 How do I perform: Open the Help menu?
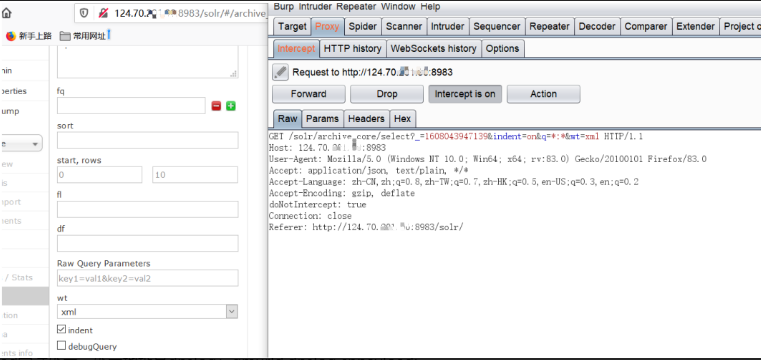(x=430, y=6)
